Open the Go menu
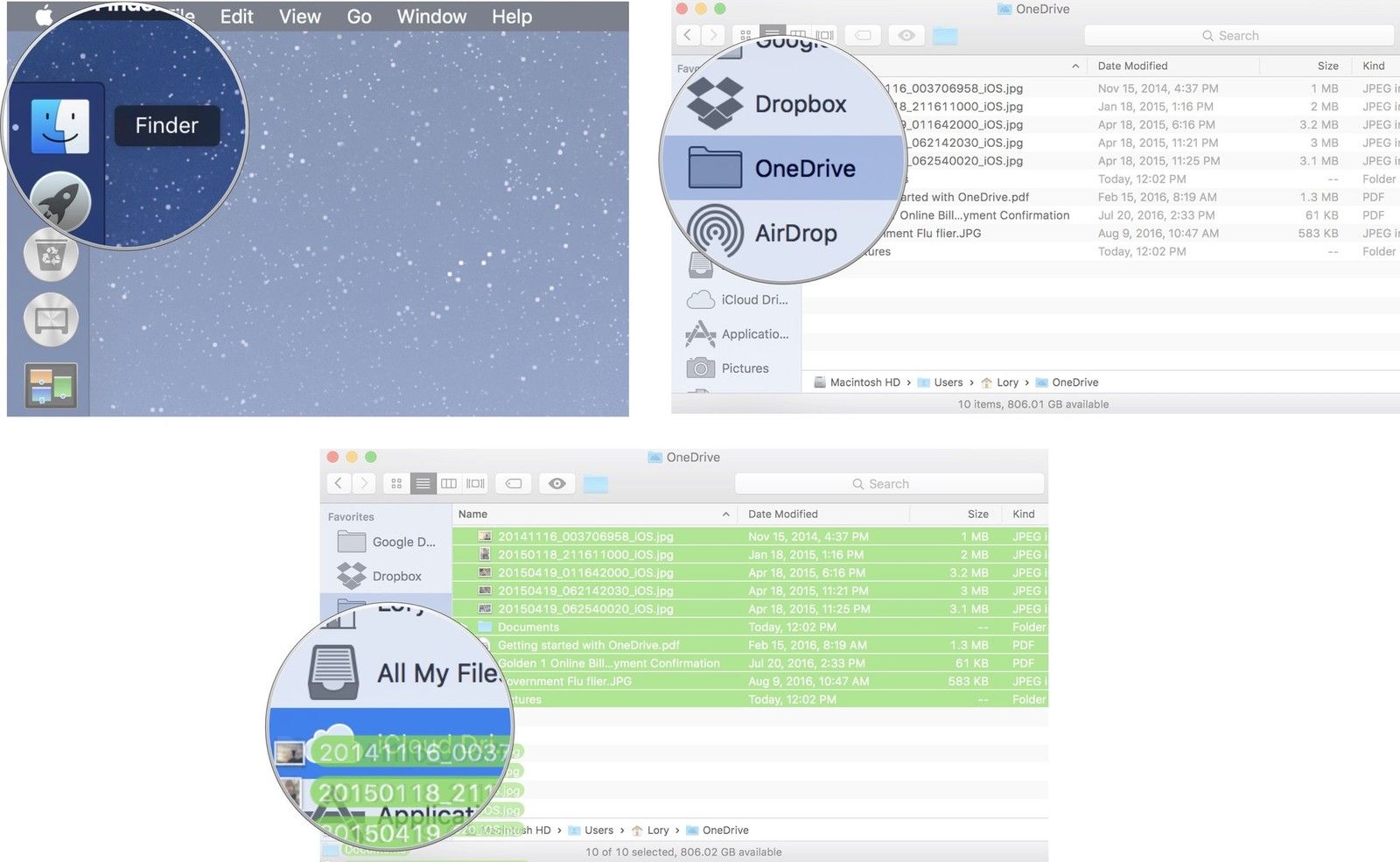 pyautogui.click(x=358, y=16)
